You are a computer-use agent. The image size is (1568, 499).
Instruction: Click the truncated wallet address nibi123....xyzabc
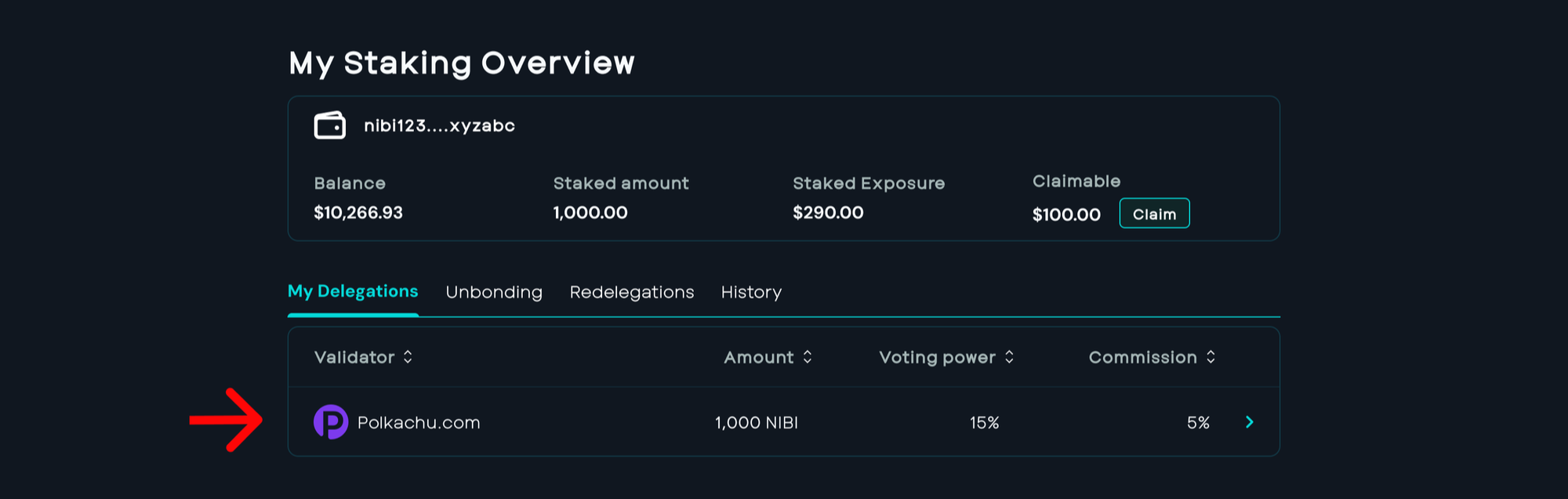click(x=439, y=125)
